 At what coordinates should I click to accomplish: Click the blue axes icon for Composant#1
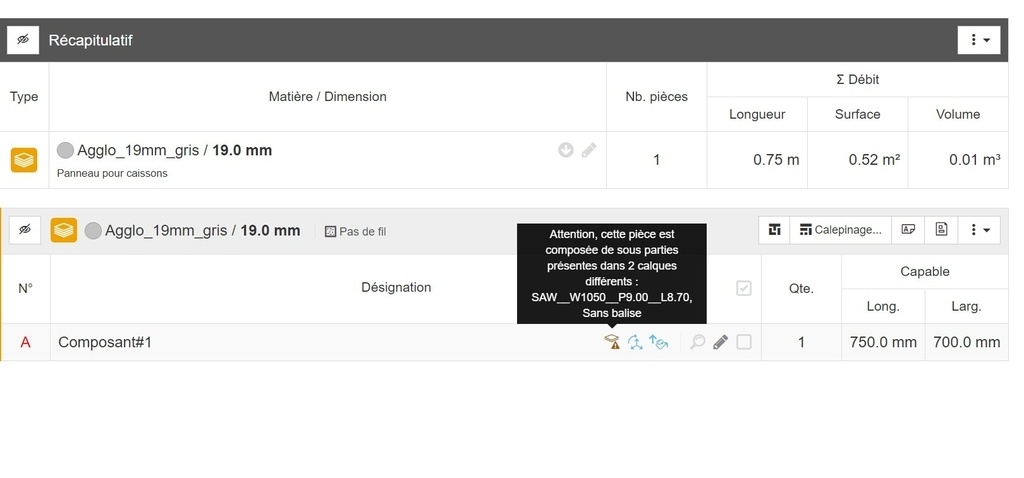coord(635,342)
